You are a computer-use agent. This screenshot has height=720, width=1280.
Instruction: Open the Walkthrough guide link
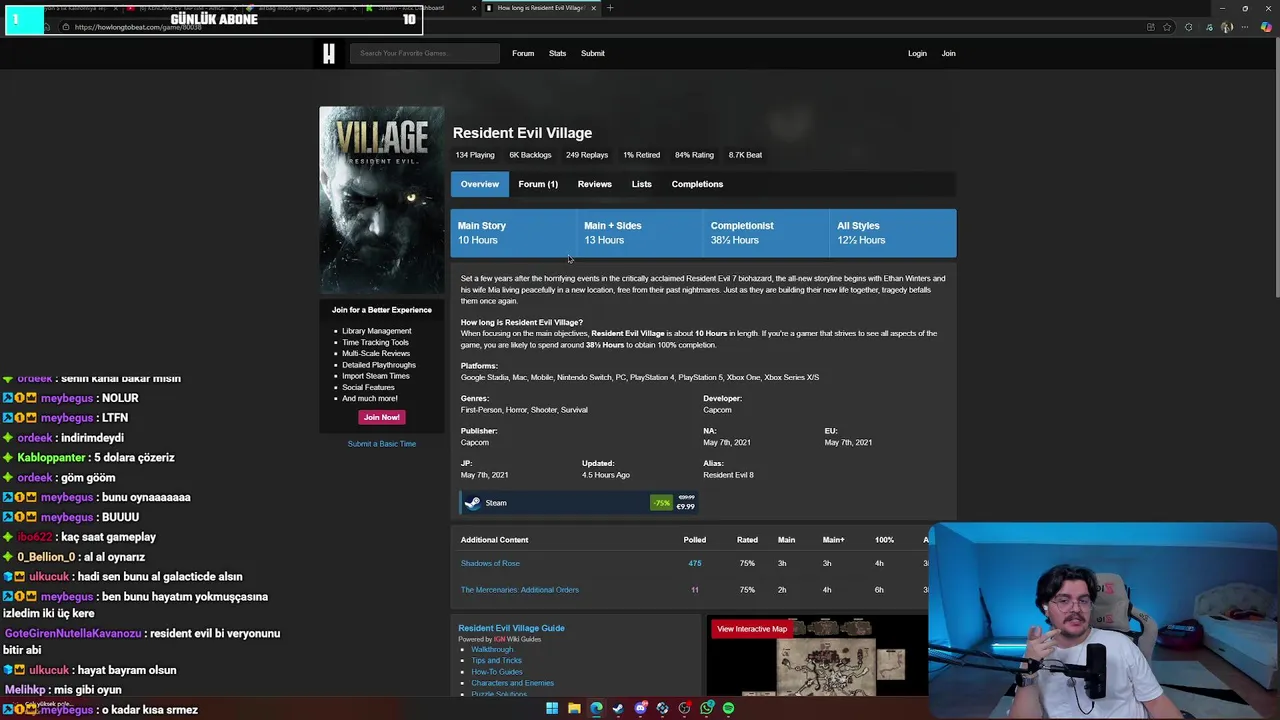492,649
